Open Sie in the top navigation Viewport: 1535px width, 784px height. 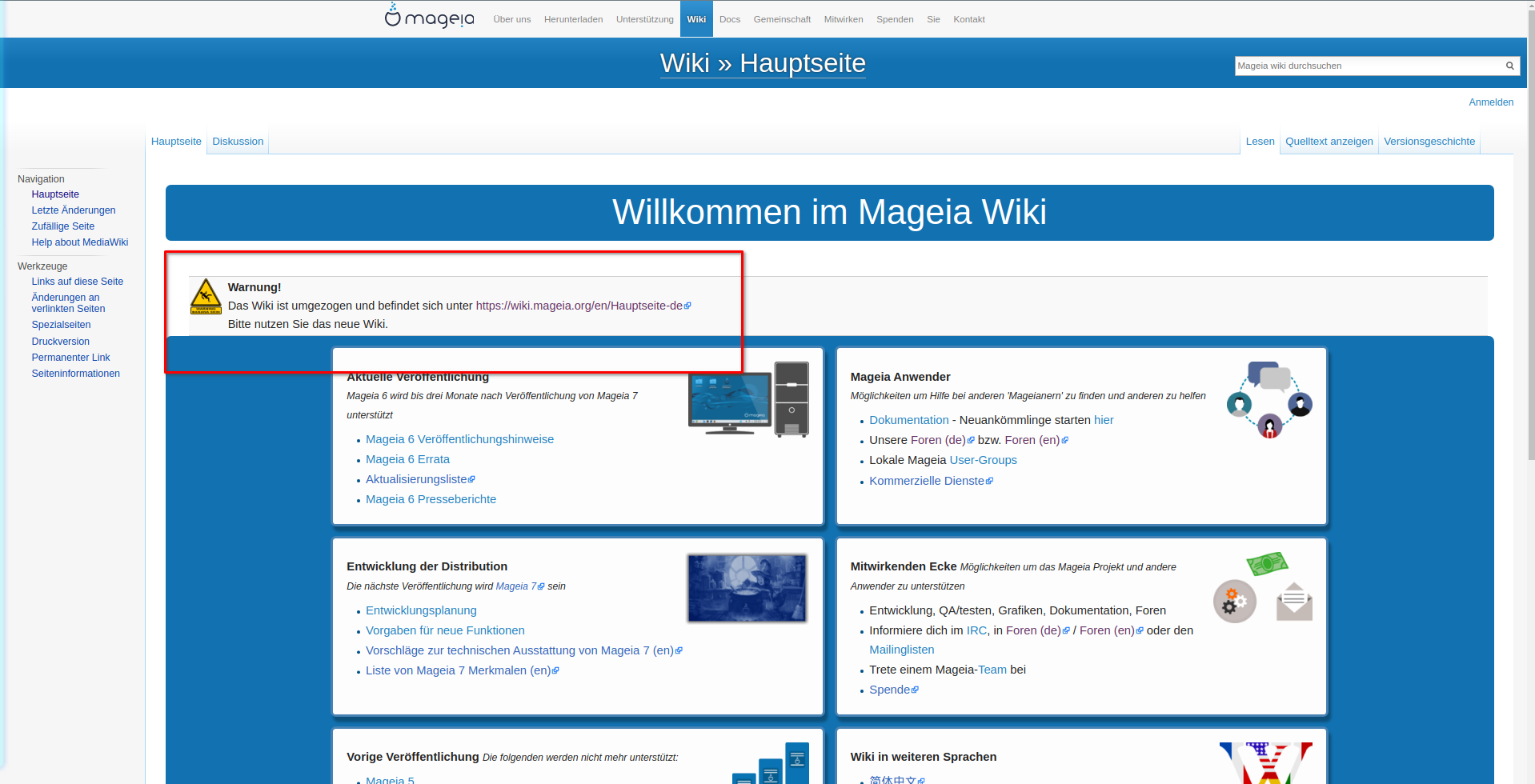click(933, 19)
